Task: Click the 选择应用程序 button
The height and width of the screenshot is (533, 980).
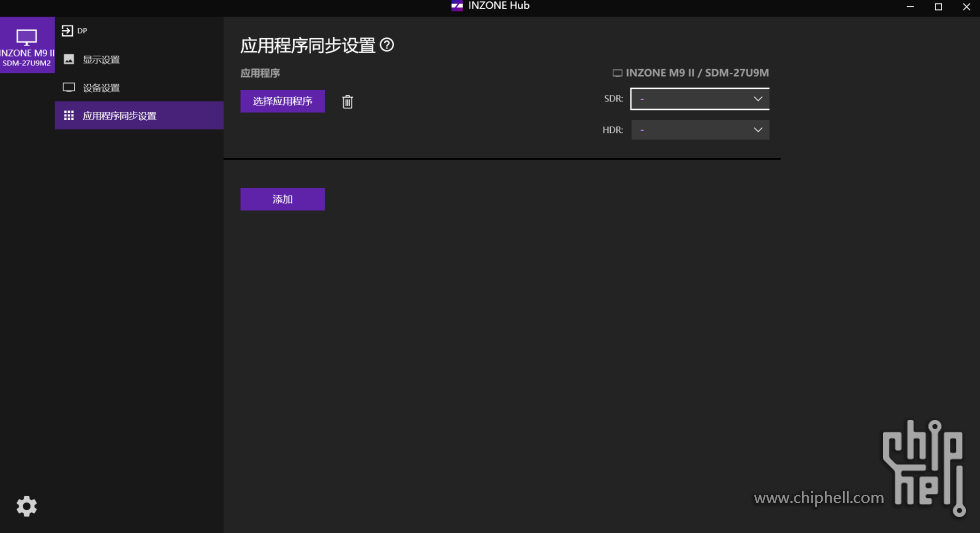Action: point(282,101)
